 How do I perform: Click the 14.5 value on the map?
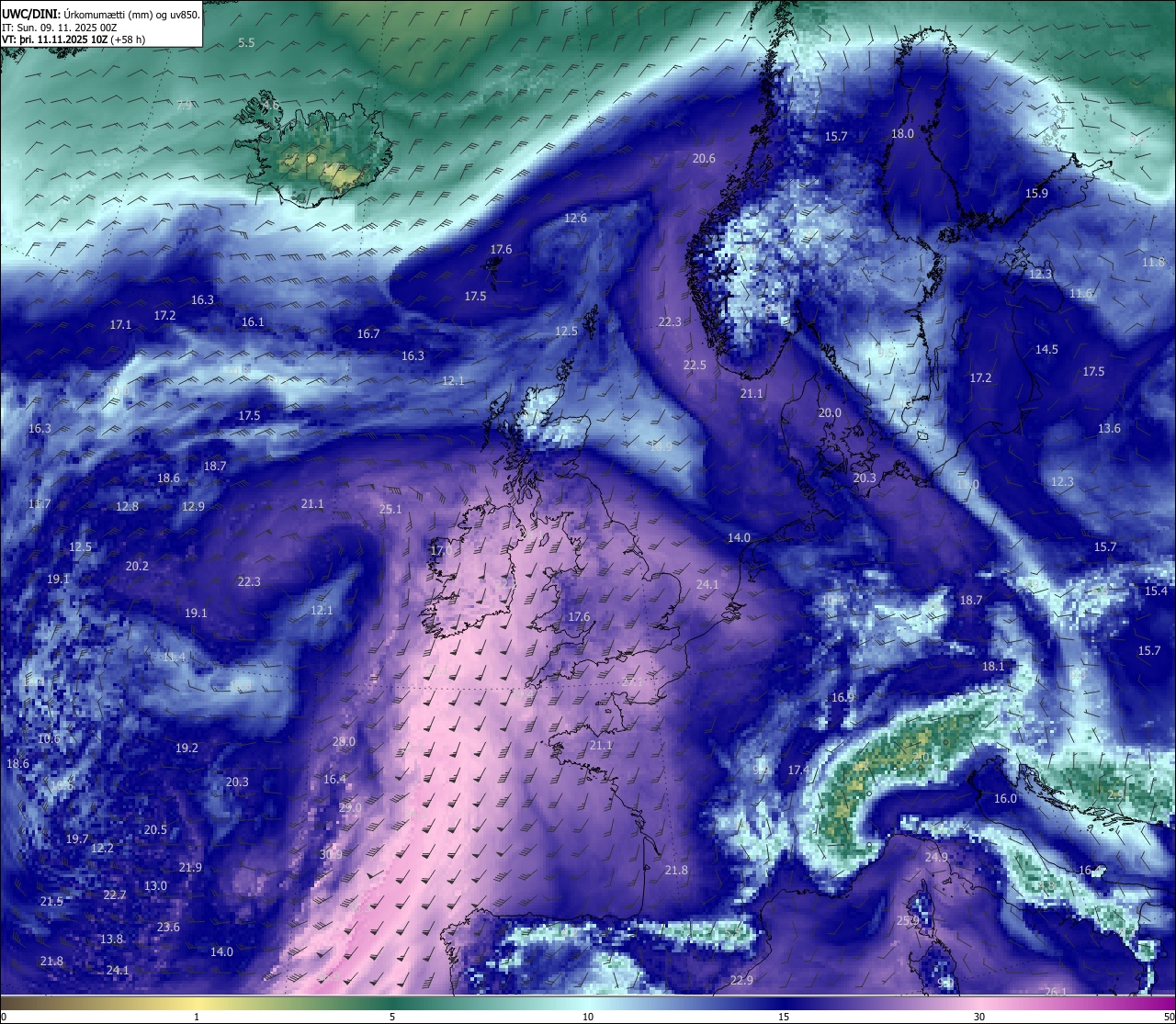(1046, 350)
